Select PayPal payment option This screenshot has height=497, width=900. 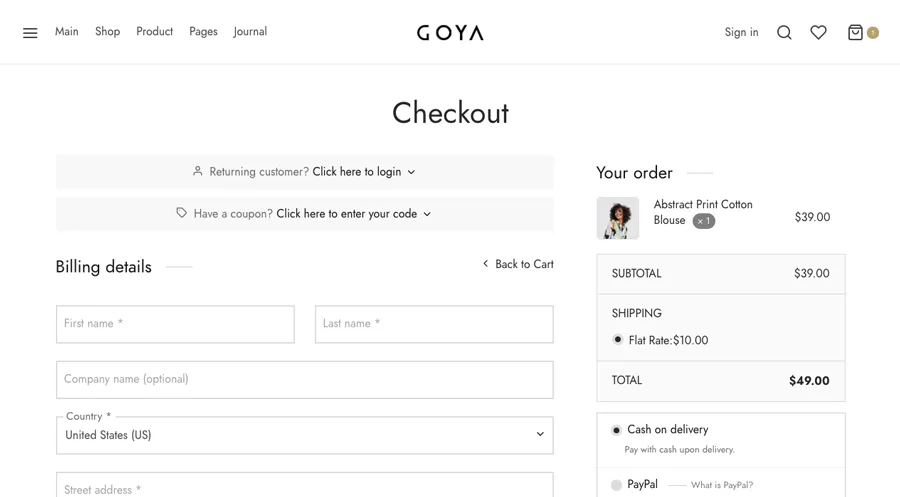tap(616, 485)
